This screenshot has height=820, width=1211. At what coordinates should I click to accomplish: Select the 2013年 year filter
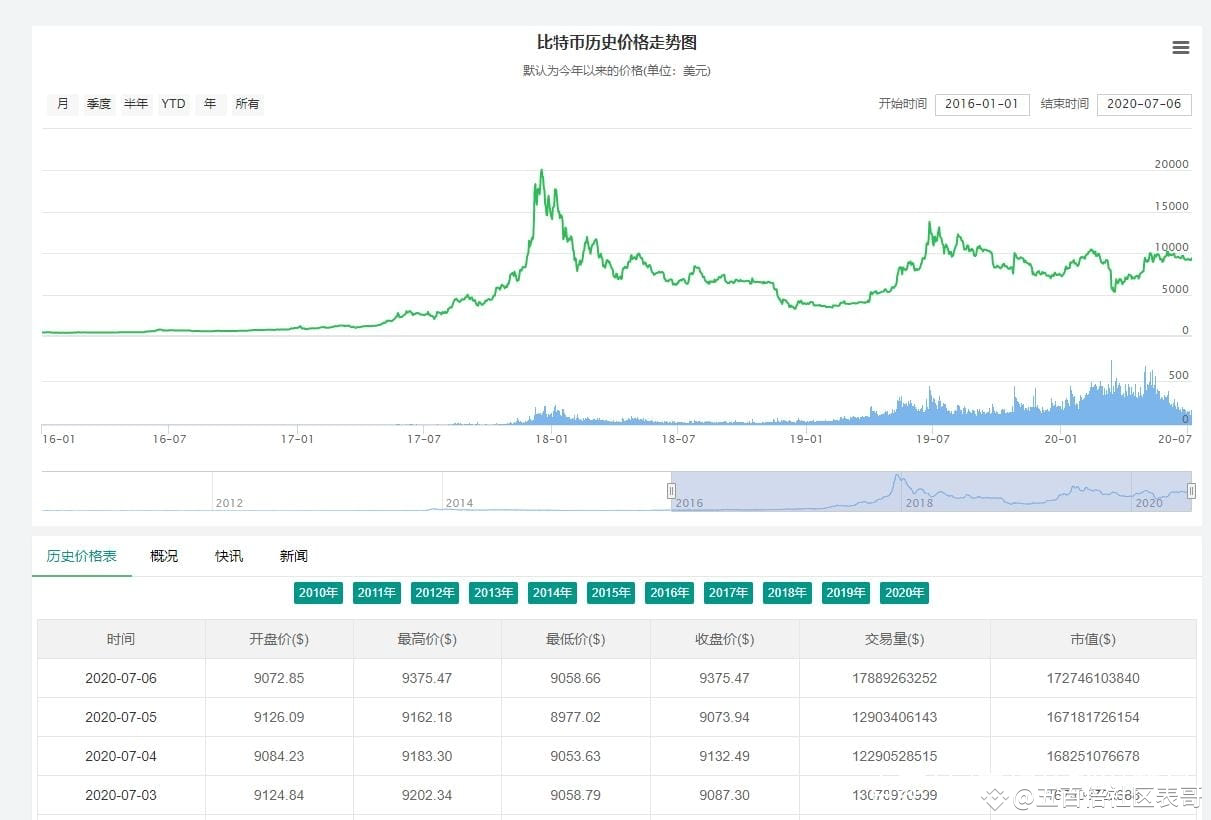coord(493,592)
